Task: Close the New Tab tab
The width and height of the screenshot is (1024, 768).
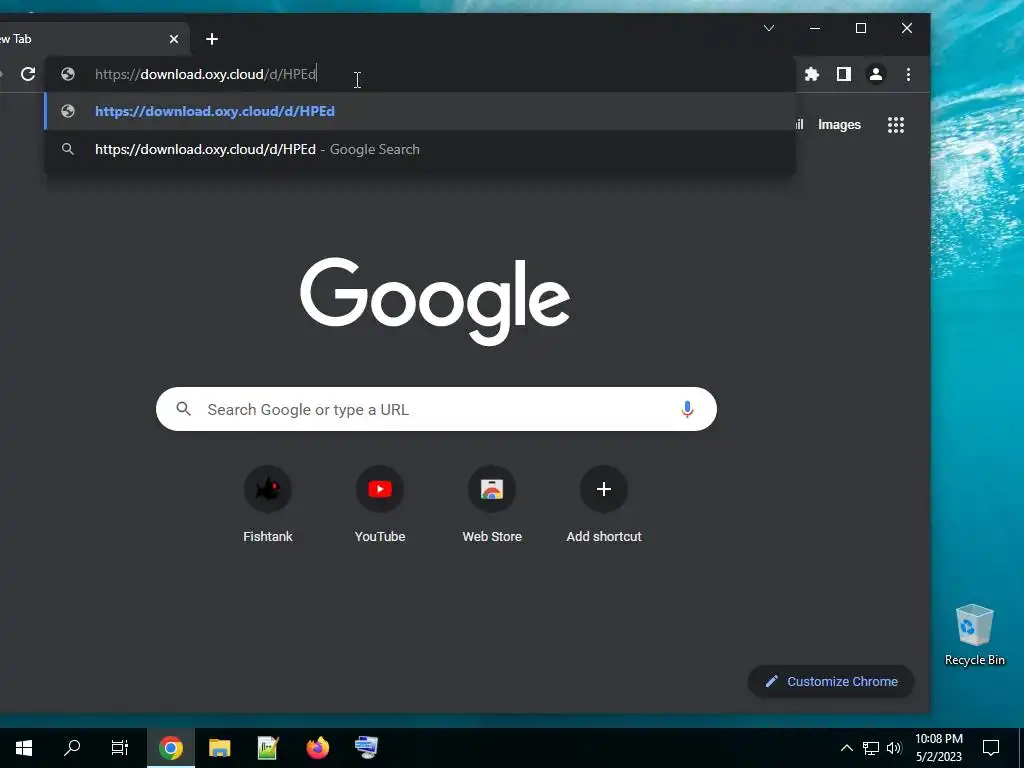Action: [174, 39]
